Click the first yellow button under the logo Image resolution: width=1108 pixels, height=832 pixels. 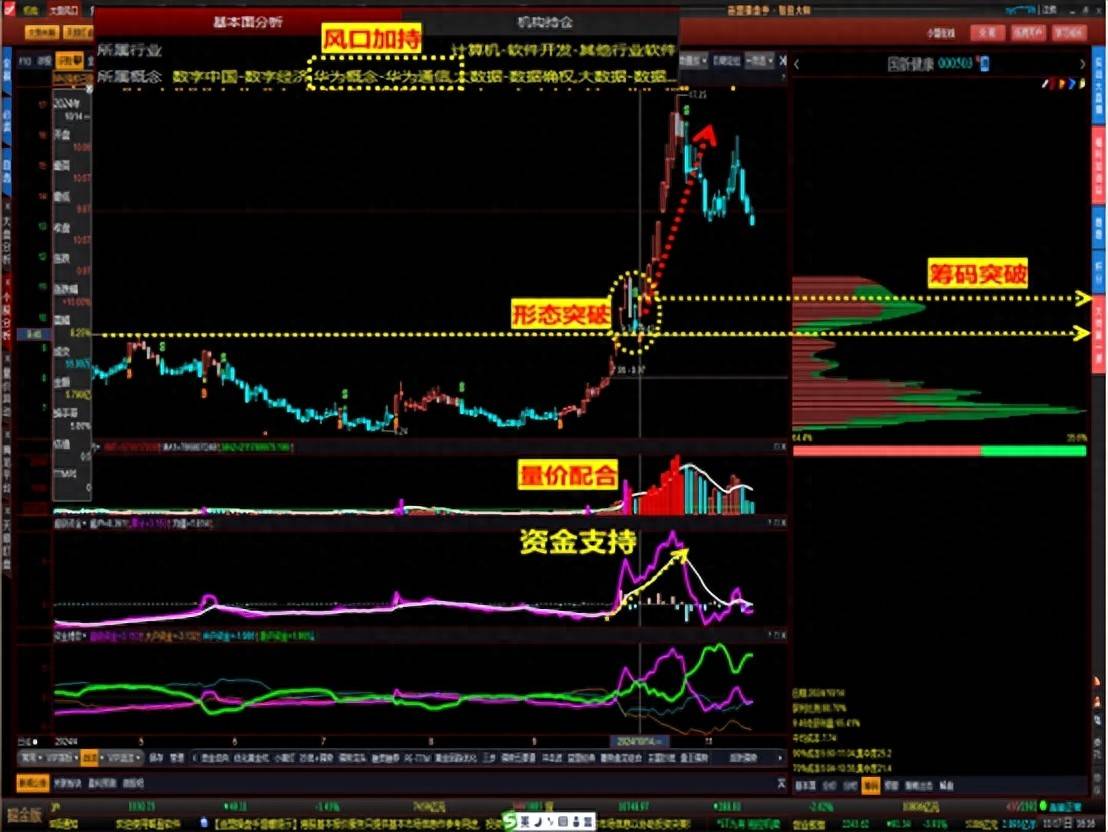[x=42, y=33]
